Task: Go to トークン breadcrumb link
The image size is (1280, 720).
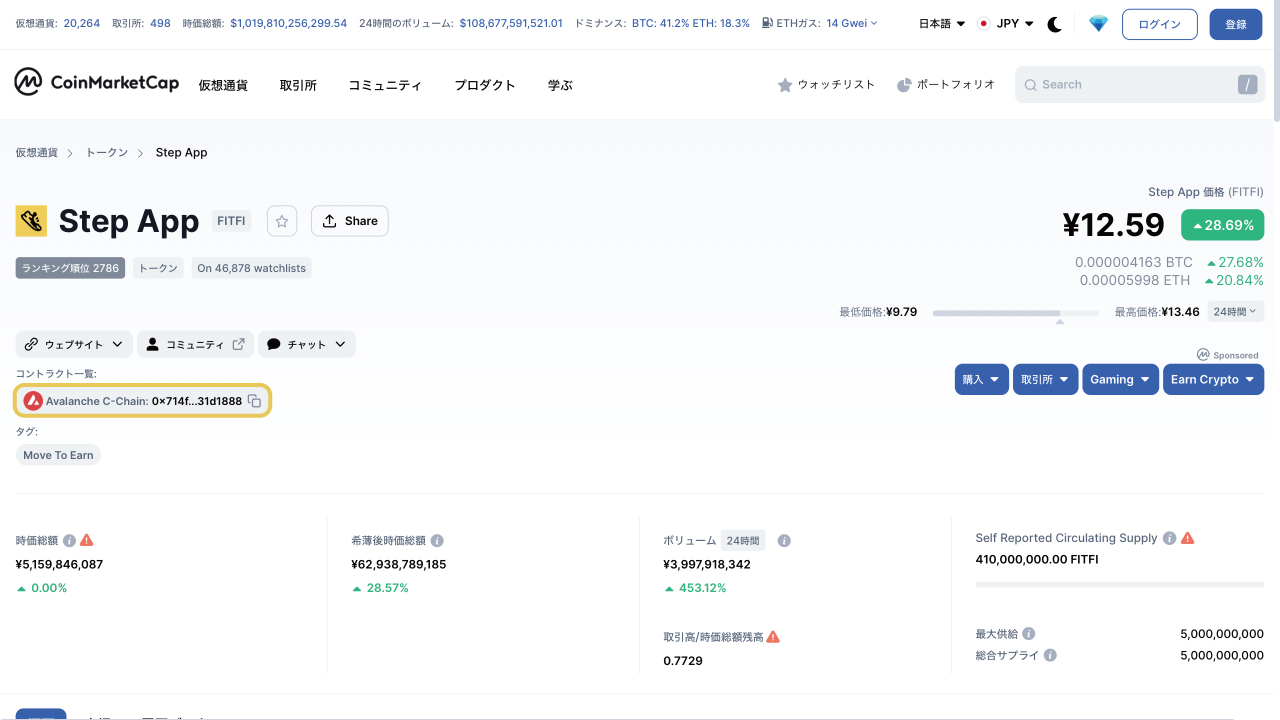Action: [107, 153]
